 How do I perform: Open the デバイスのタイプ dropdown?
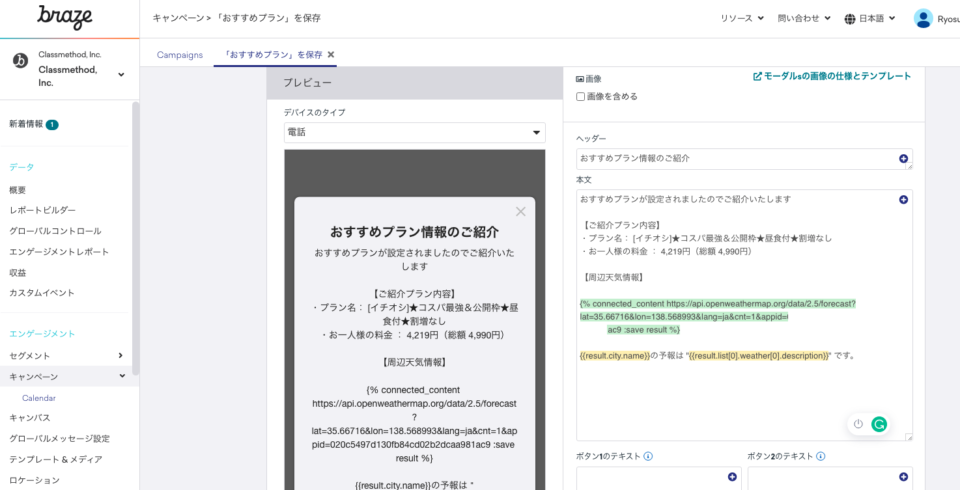coord(414,133)
